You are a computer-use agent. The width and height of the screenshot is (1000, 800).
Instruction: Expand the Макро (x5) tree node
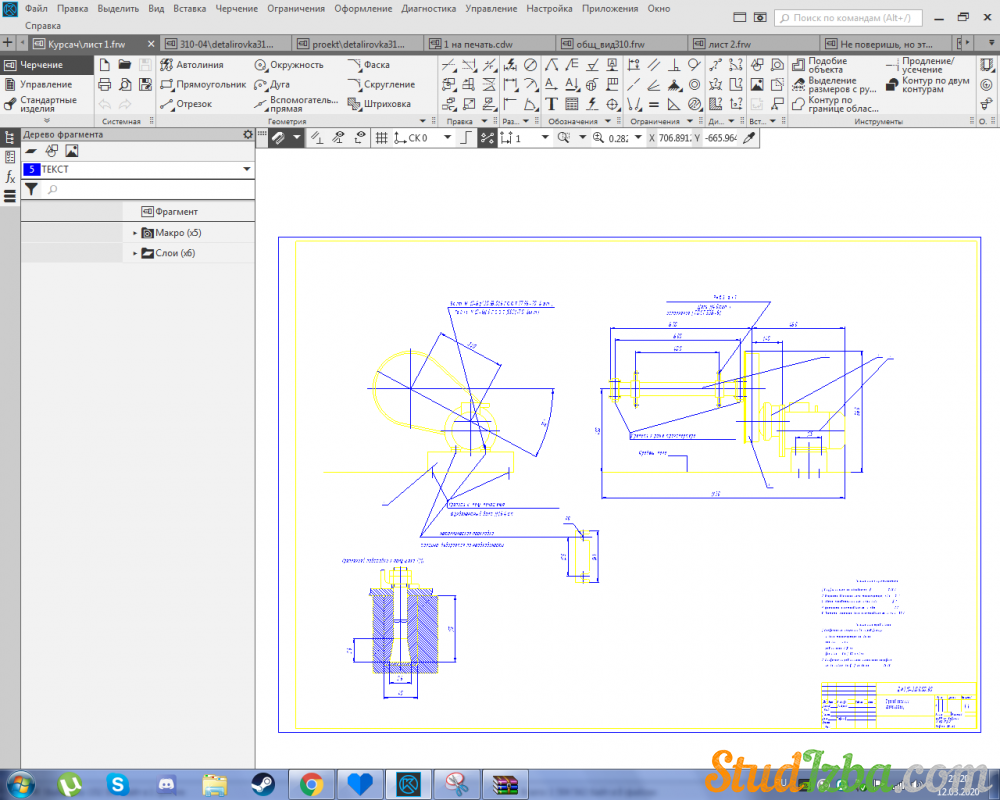(x=135, y=233)
